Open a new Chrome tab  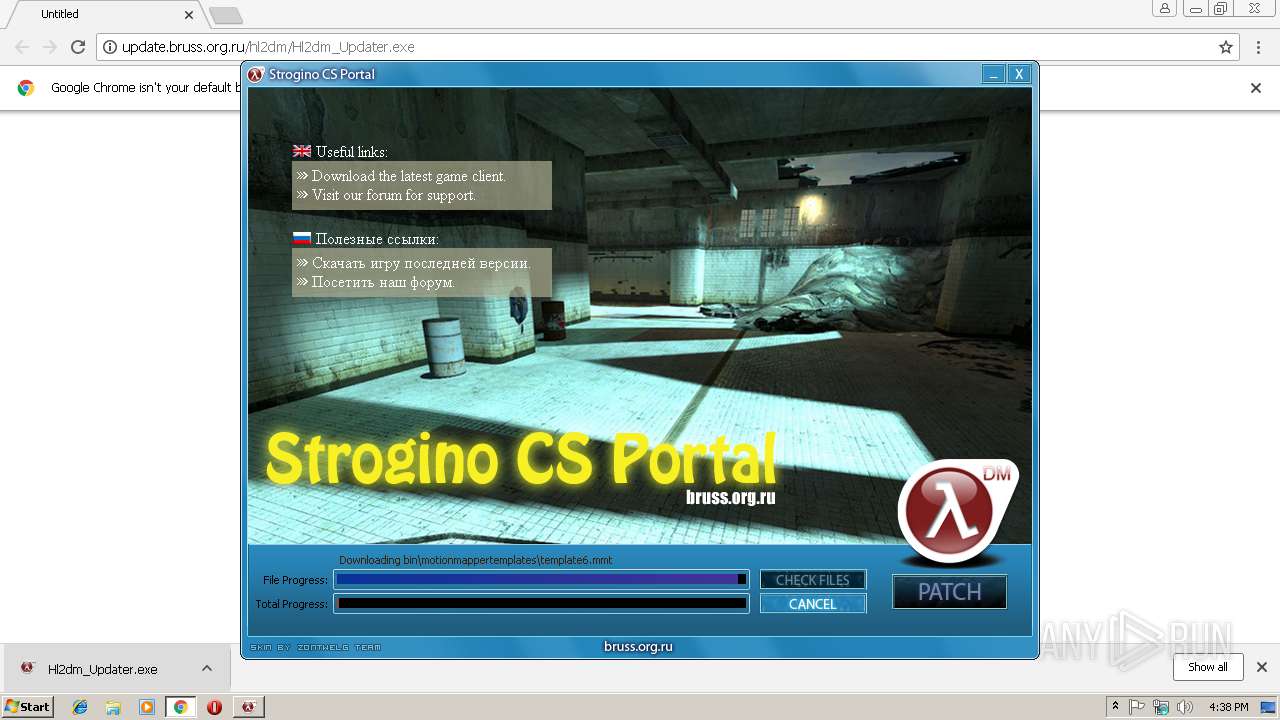click(x=225, y=15)
